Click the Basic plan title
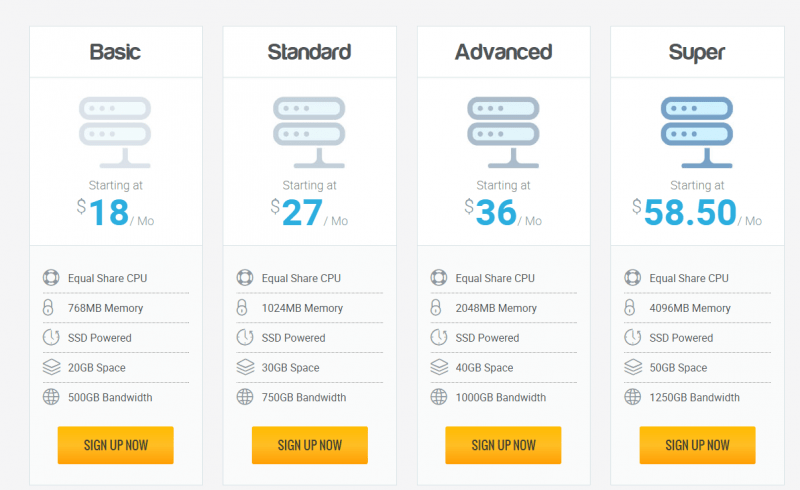The height and width of the screenshot is (490, 800). point(115,52)
